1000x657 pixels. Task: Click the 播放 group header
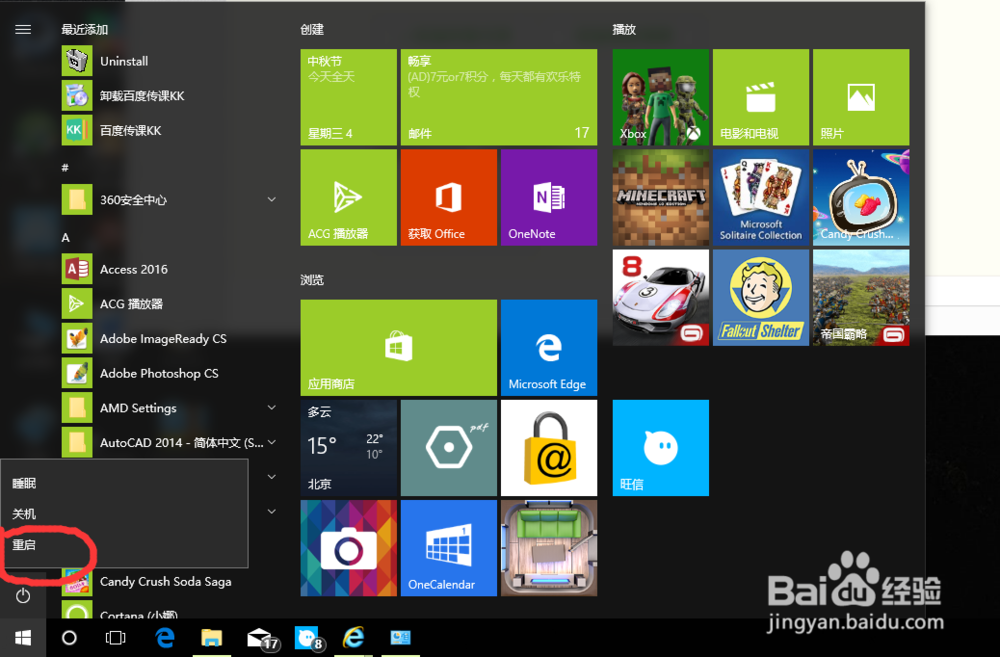[x=624, y=29]
